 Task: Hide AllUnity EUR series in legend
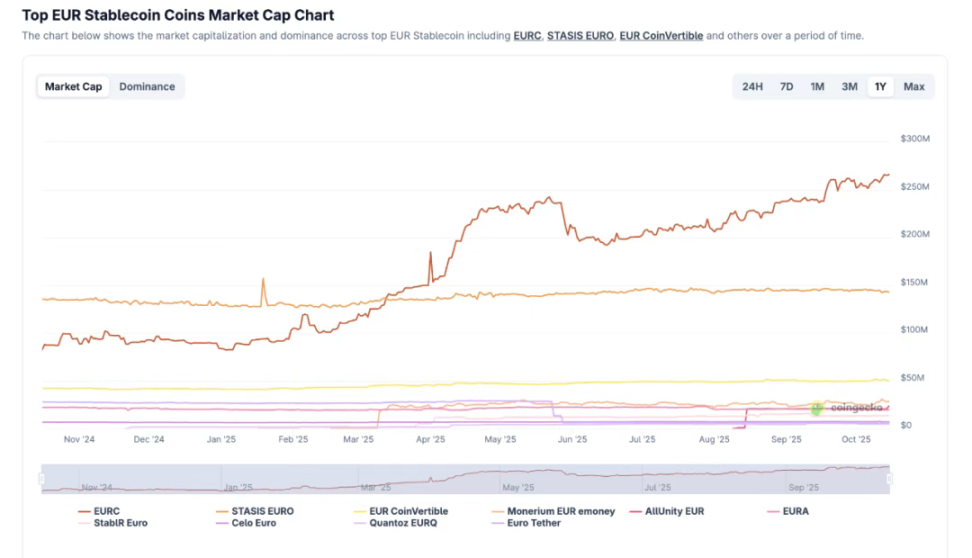675,511
